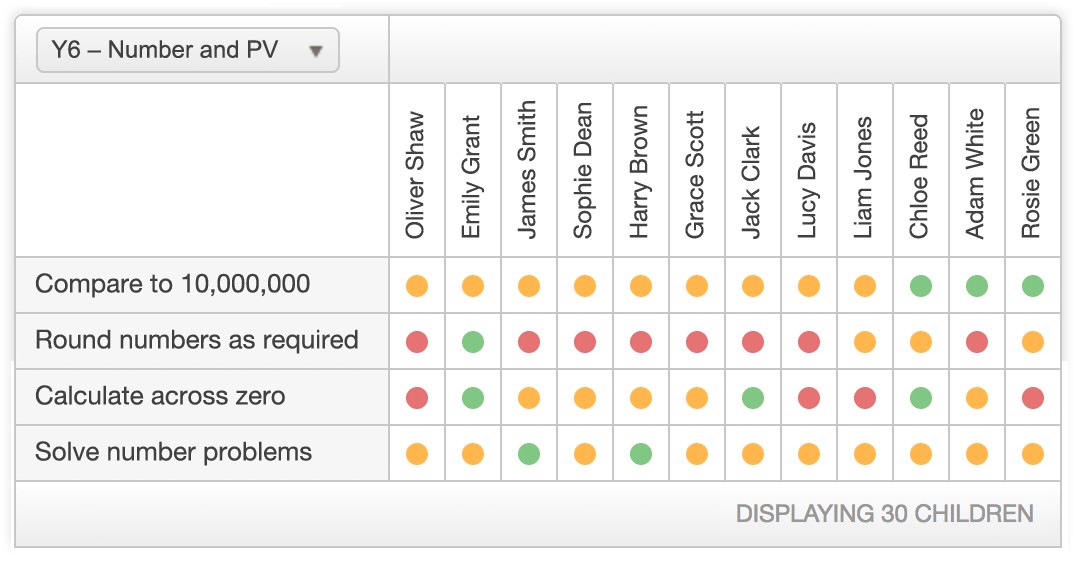Click Rosie Green's Compare to 10,000,000 green dot
This screenshot has width=1076, height=562.
(1033, 285)
